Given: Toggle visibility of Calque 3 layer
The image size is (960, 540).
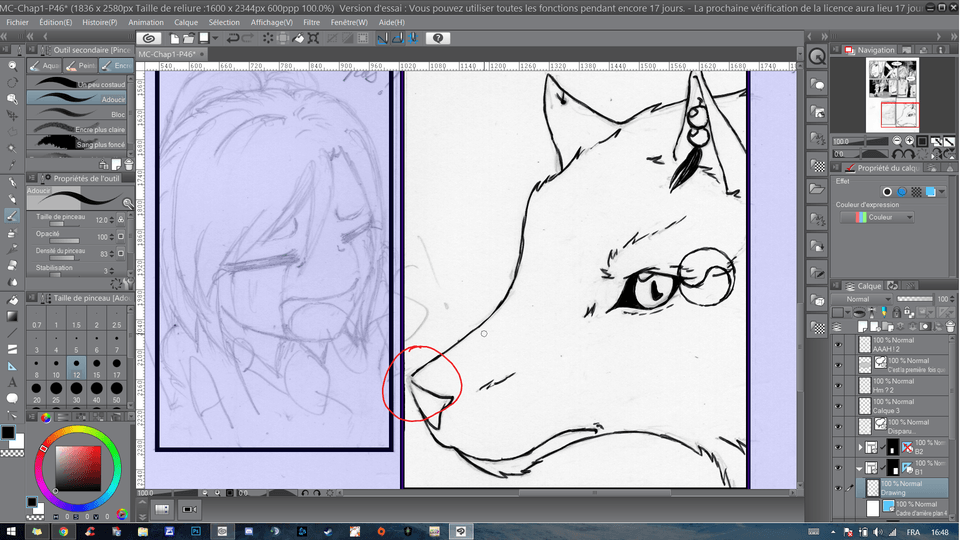Looking at the screenshot, I should point(838,406).
